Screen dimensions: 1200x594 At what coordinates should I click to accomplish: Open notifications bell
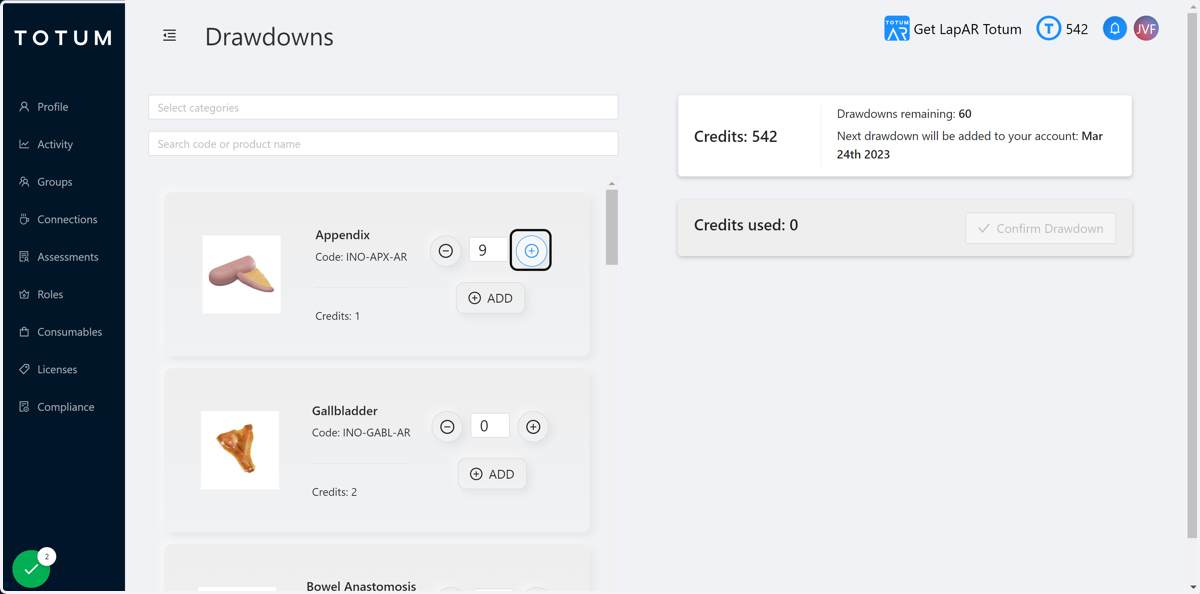tap(1115, 29)
